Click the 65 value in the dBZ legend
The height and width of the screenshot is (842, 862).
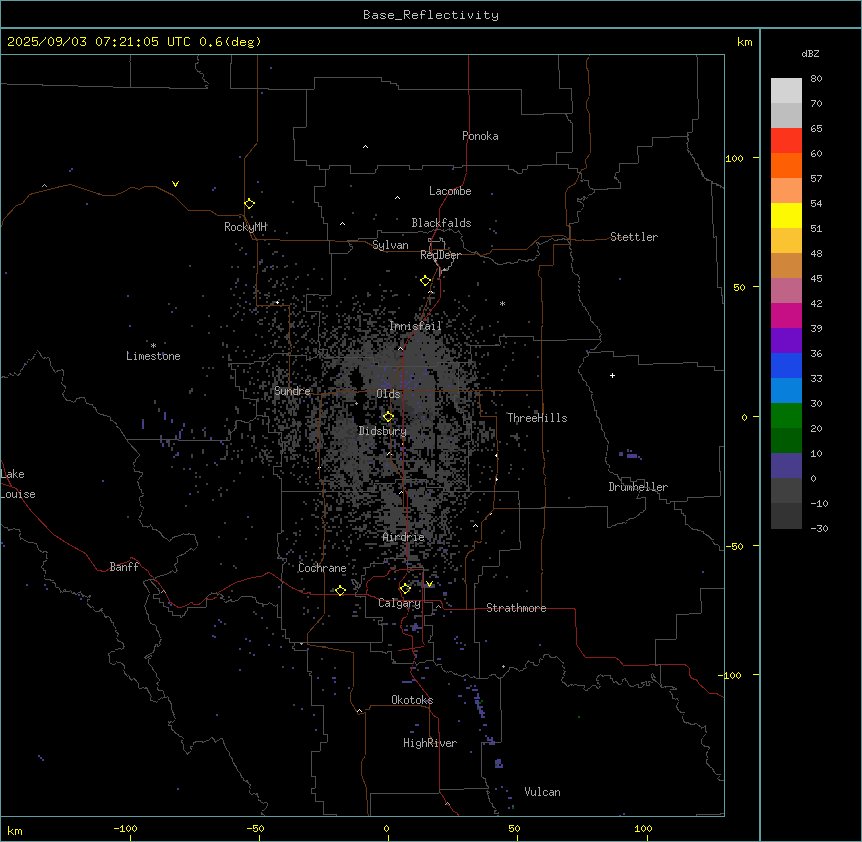coord(816,129)
